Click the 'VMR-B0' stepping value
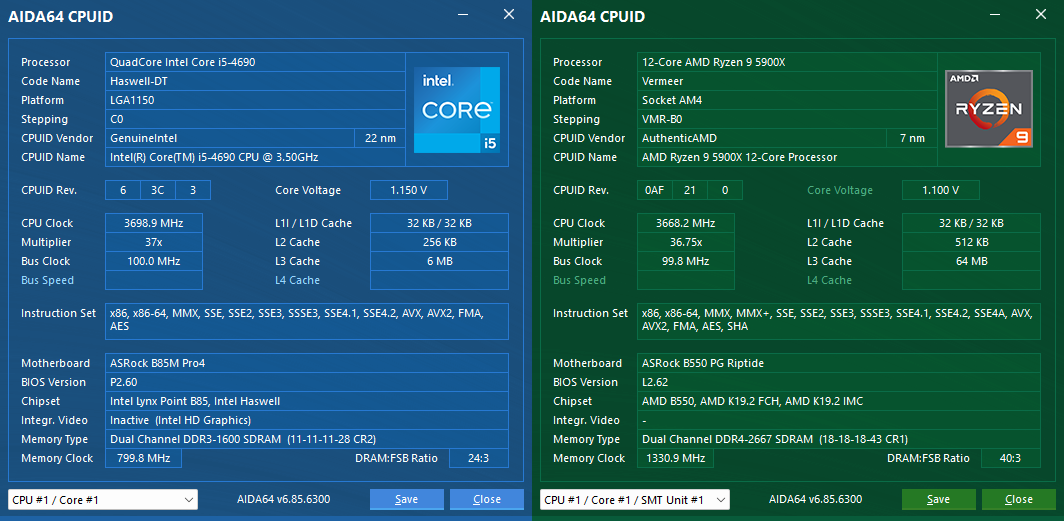 coord(787,119)
